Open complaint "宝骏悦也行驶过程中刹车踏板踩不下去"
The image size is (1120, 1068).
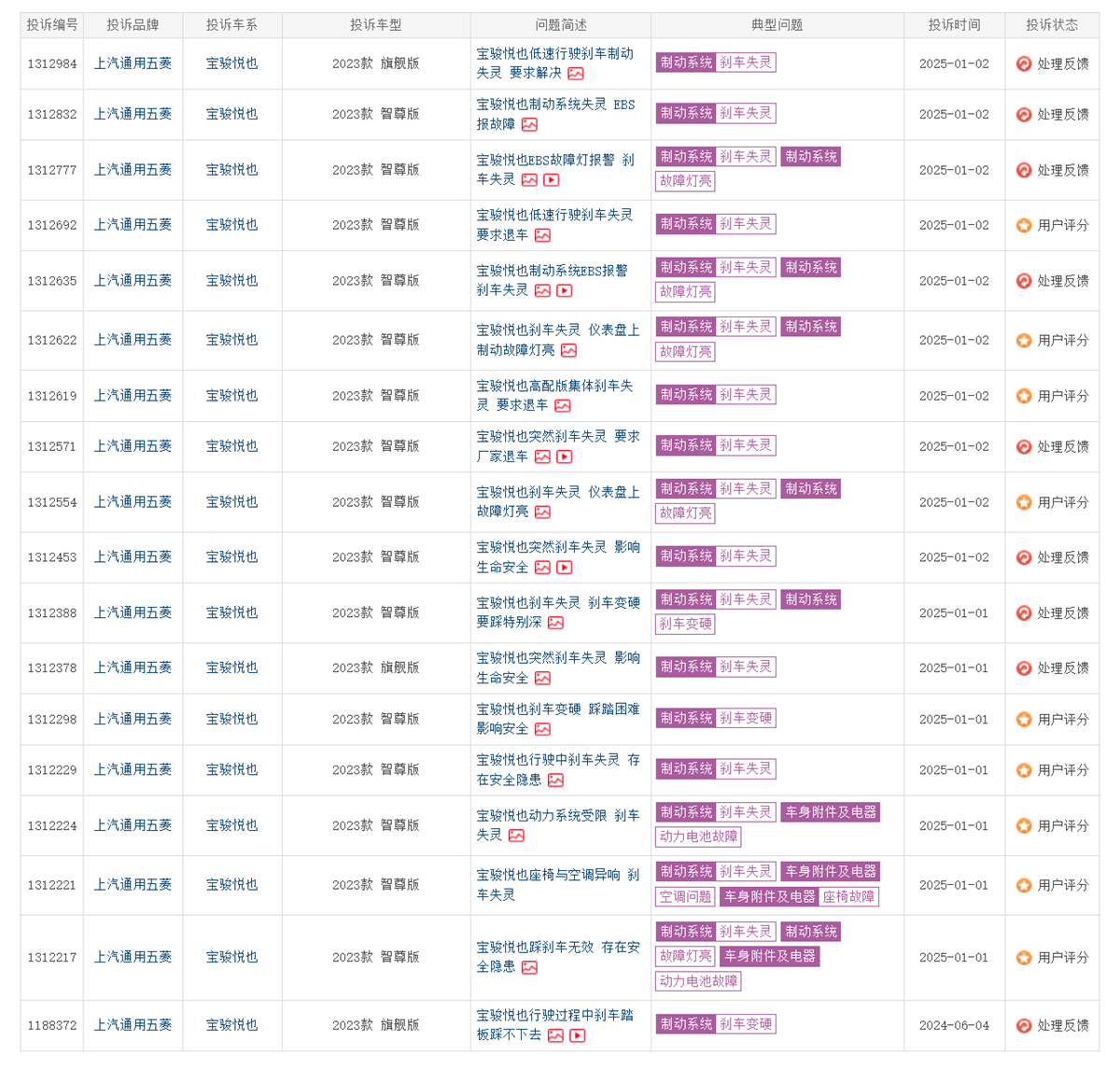(x=554, y=1025)
